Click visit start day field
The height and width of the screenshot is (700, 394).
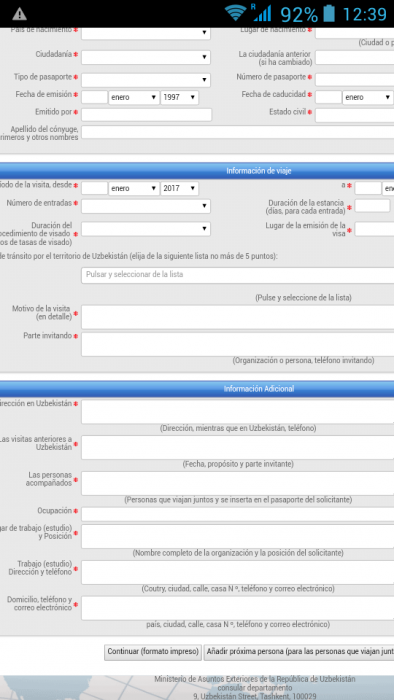[x=95, y=188]
